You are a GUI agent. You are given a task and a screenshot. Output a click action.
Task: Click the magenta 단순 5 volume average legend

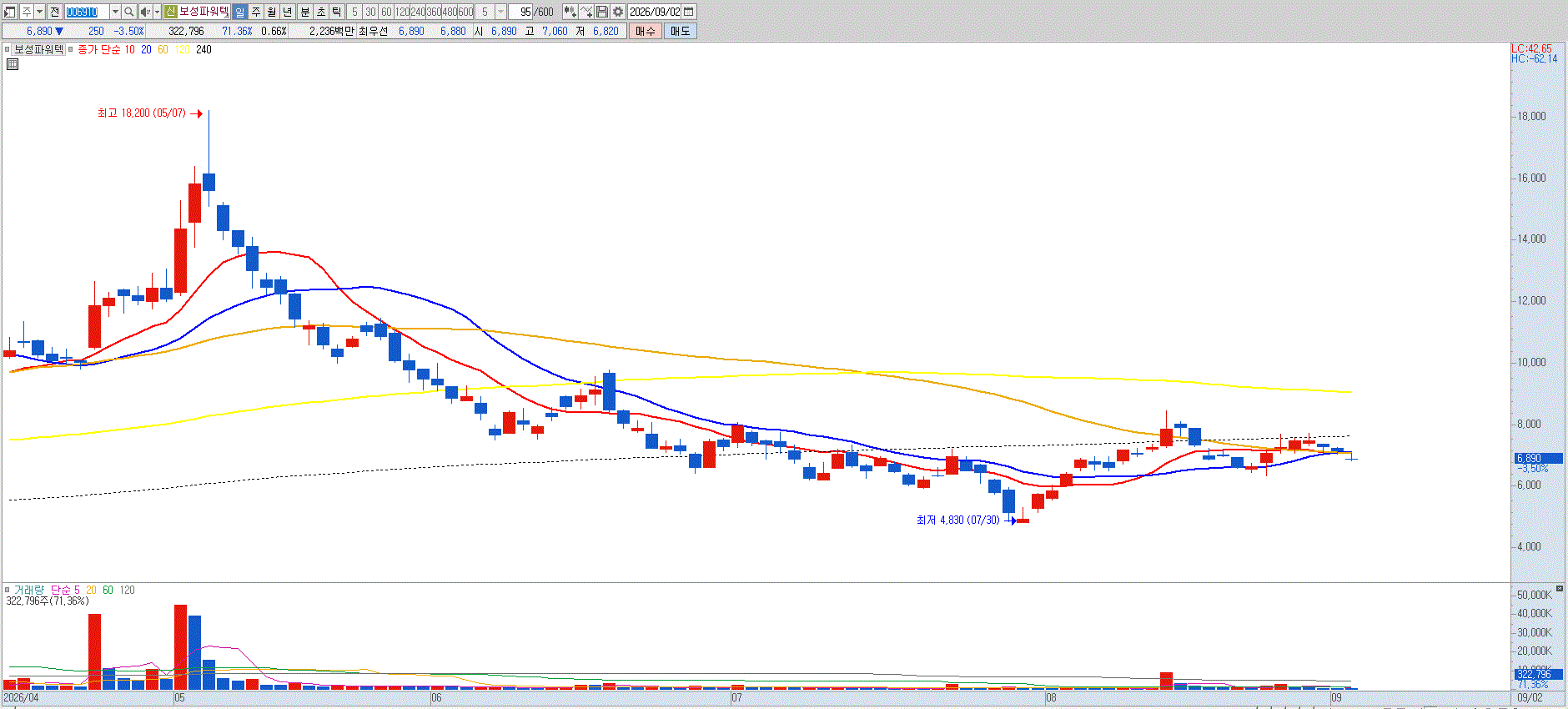coord(65,590)
